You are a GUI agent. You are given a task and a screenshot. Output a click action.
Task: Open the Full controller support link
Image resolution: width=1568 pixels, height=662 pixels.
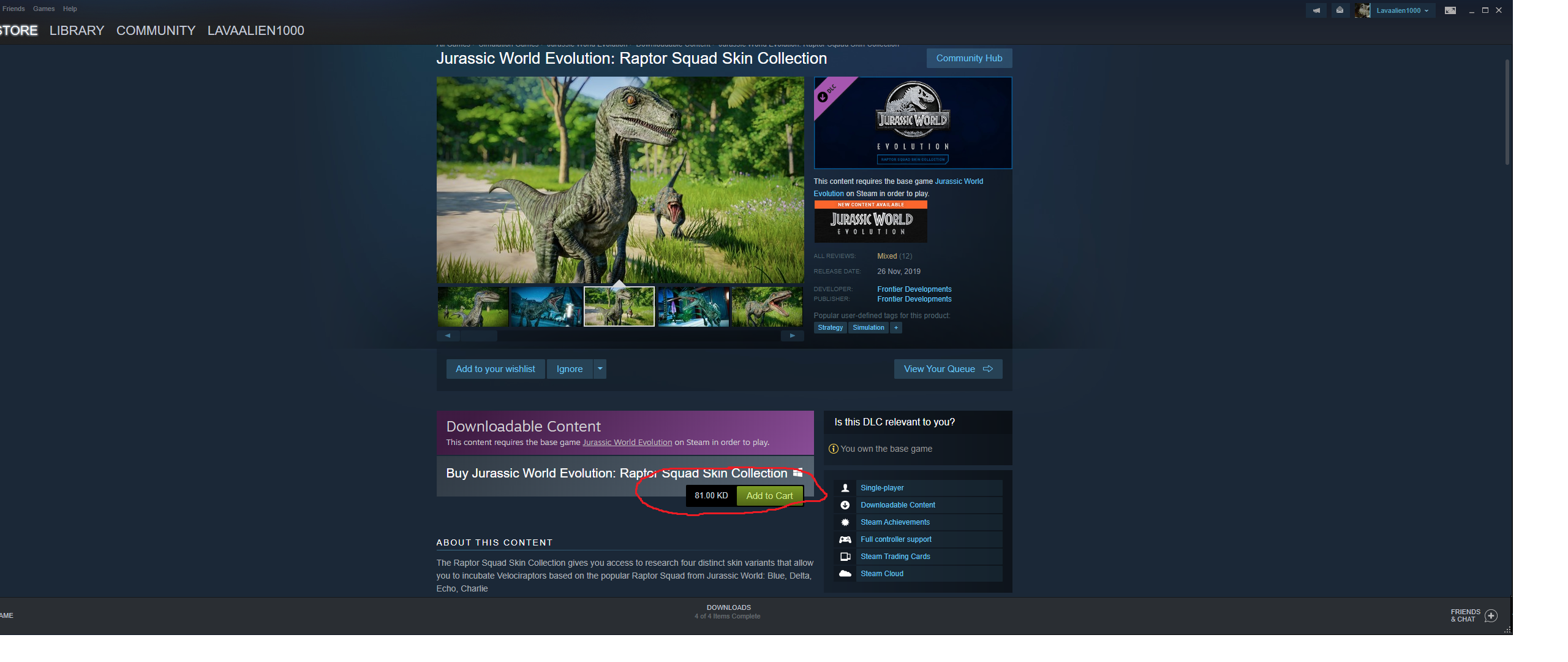(x=896, y=539)
